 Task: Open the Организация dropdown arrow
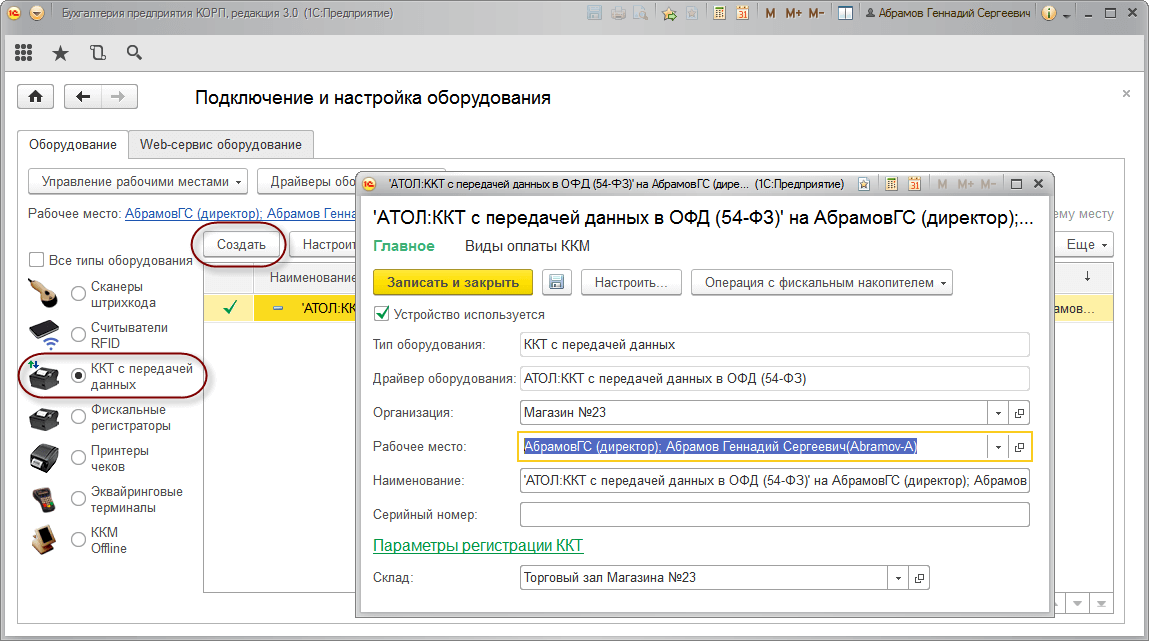998,412
